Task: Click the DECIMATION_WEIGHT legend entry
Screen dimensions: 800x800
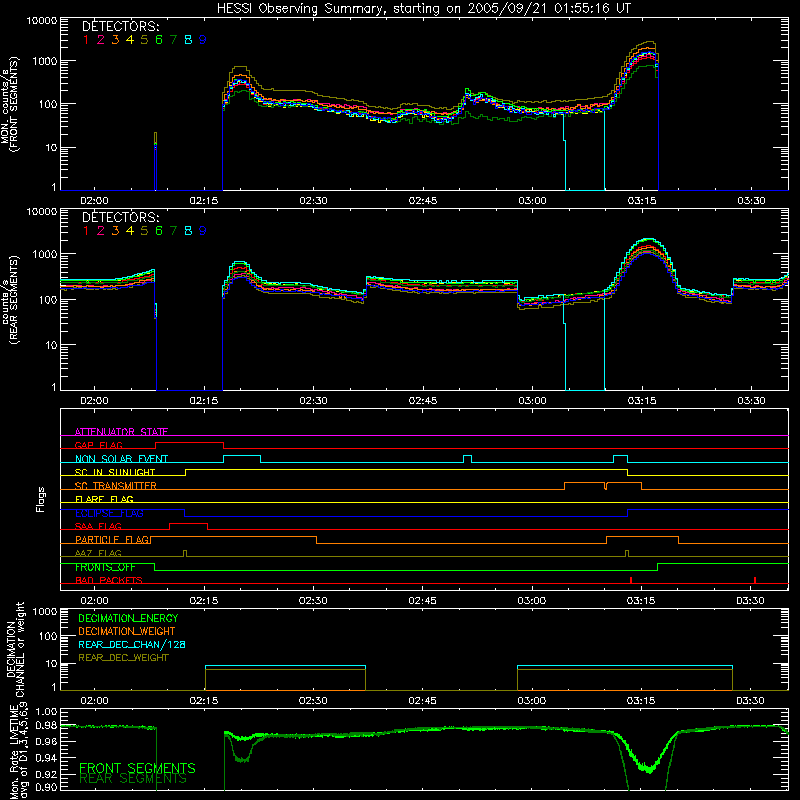Action: (x=127, y=631)
